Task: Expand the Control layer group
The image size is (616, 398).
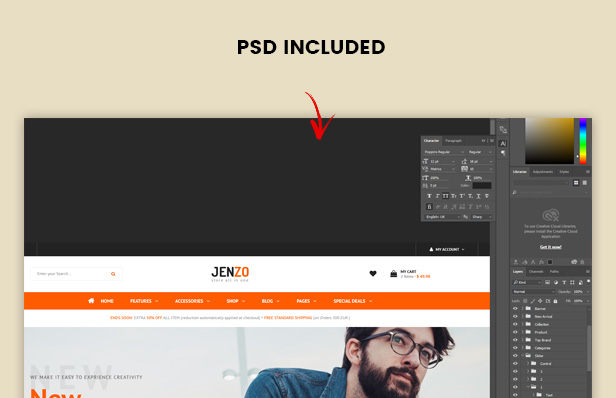Action: point(528,363)
